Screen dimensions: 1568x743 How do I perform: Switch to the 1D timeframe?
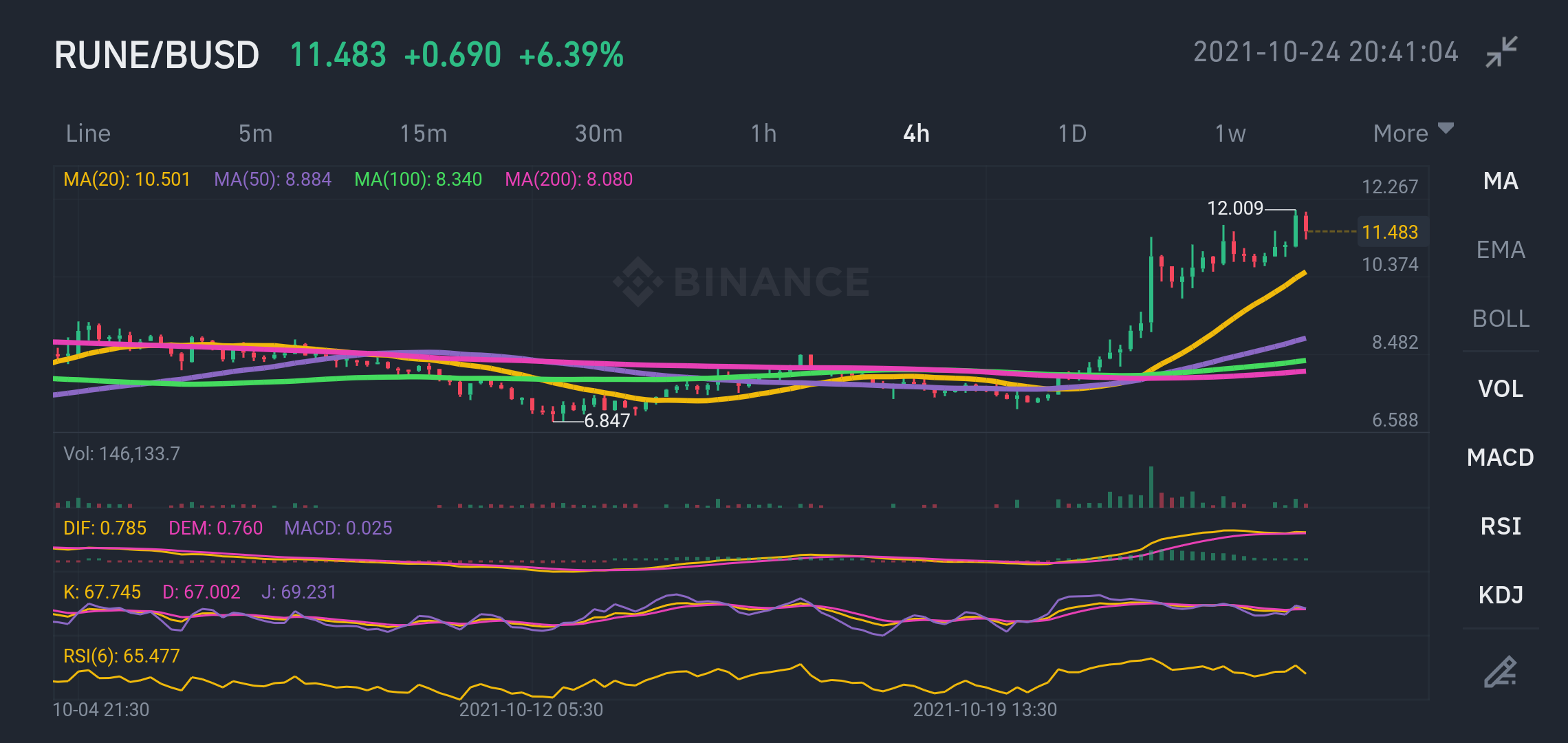click(1072, 133)
